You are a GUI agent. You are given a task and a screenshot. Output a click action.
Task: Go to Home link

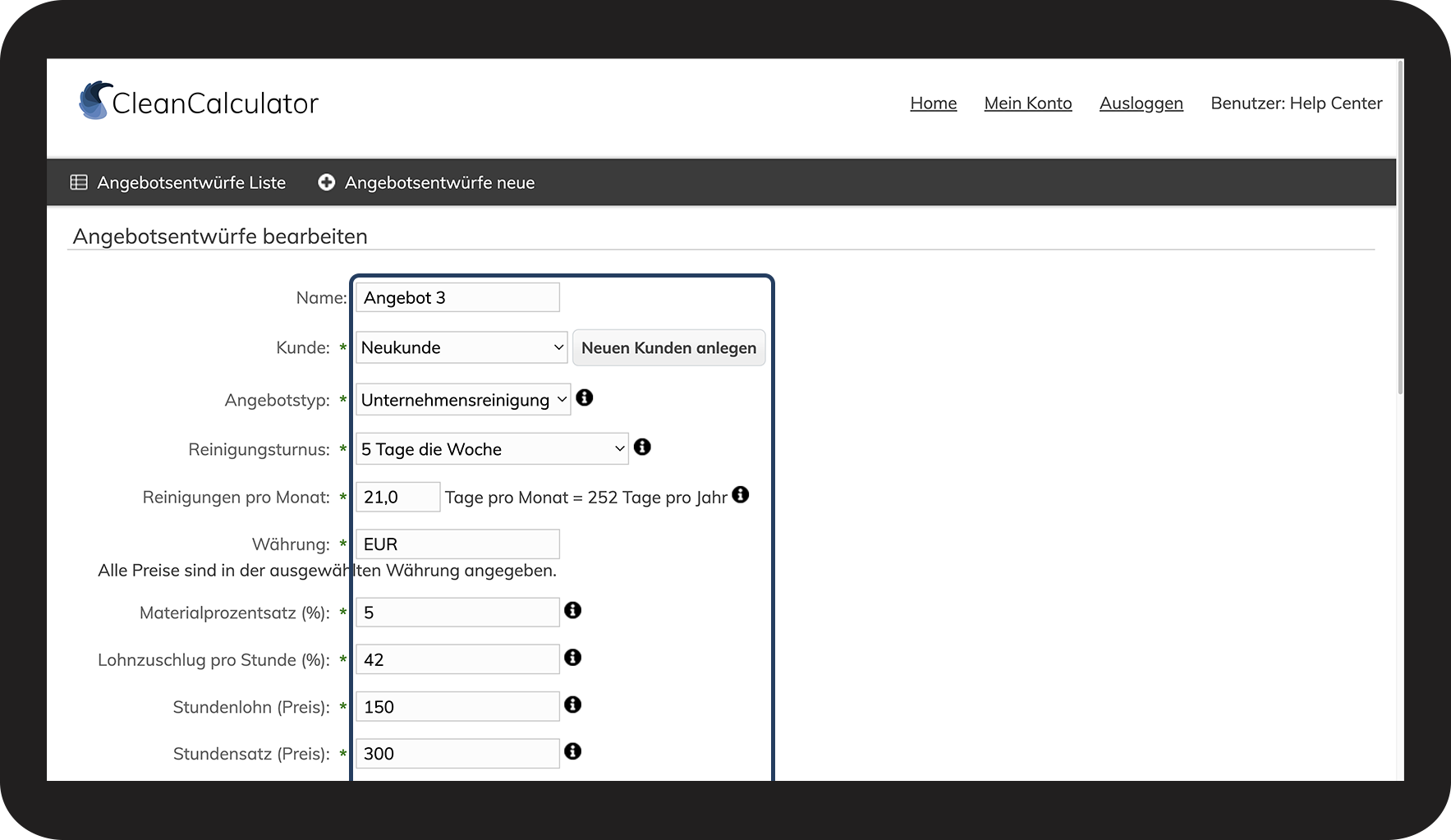click(933, 103)
